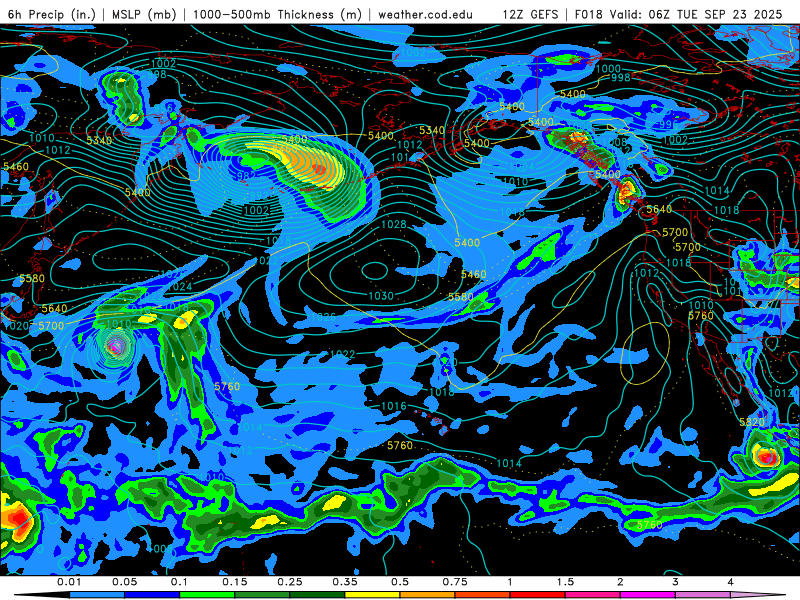Click the red-cored tropical cyclone below the 5820 label
This screenshot has width=800, height=600.
tap(765, 456)
